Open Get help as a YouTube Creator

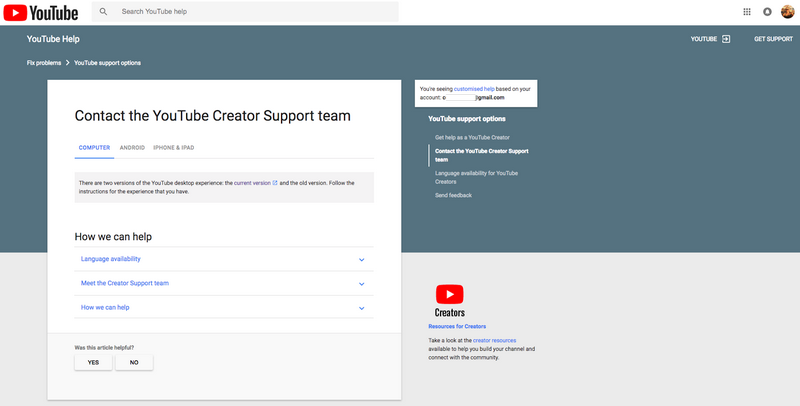click(472, 137)
